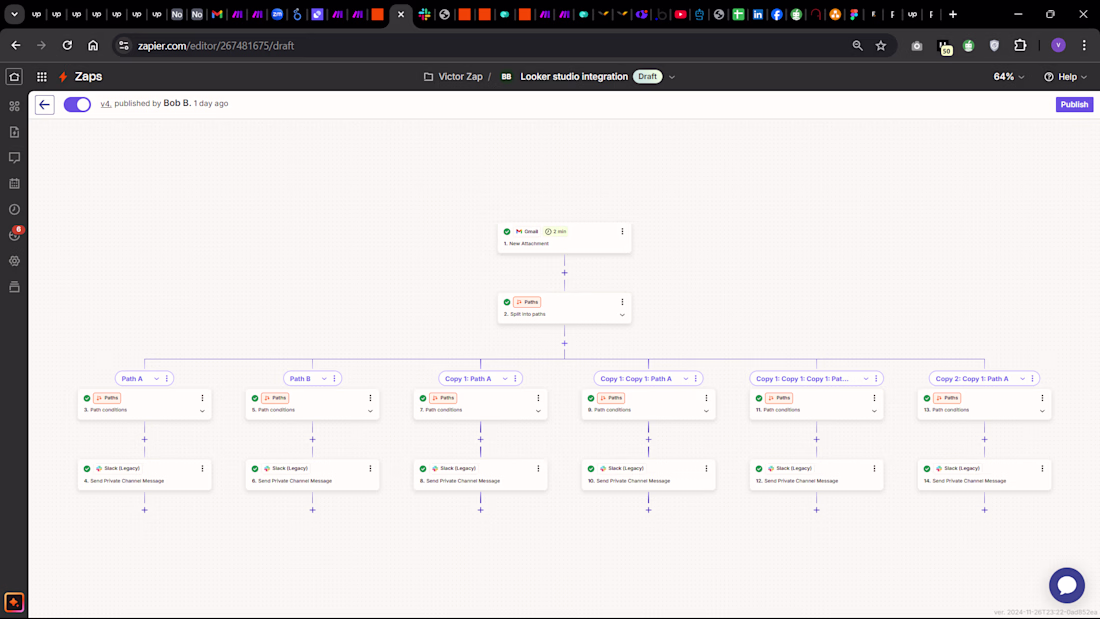Viewport: 1100px width, 619px height.
Task: Add a step between steps 3 and 4
Action: click(145, 439)
